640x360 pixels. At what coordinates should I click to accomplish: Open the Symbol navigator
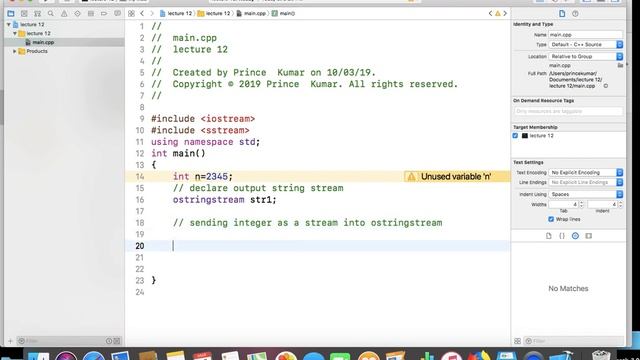pyautogui.click(x=38, y=13)
